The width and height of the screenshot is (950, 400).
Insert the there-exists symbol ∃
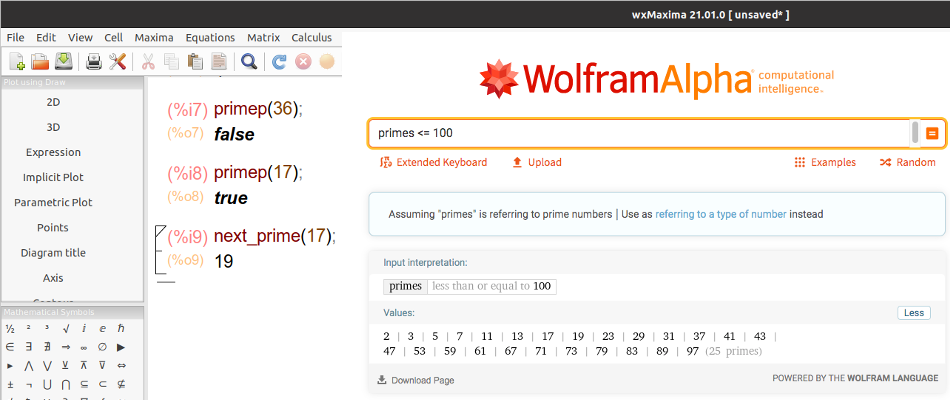(28, 347)
